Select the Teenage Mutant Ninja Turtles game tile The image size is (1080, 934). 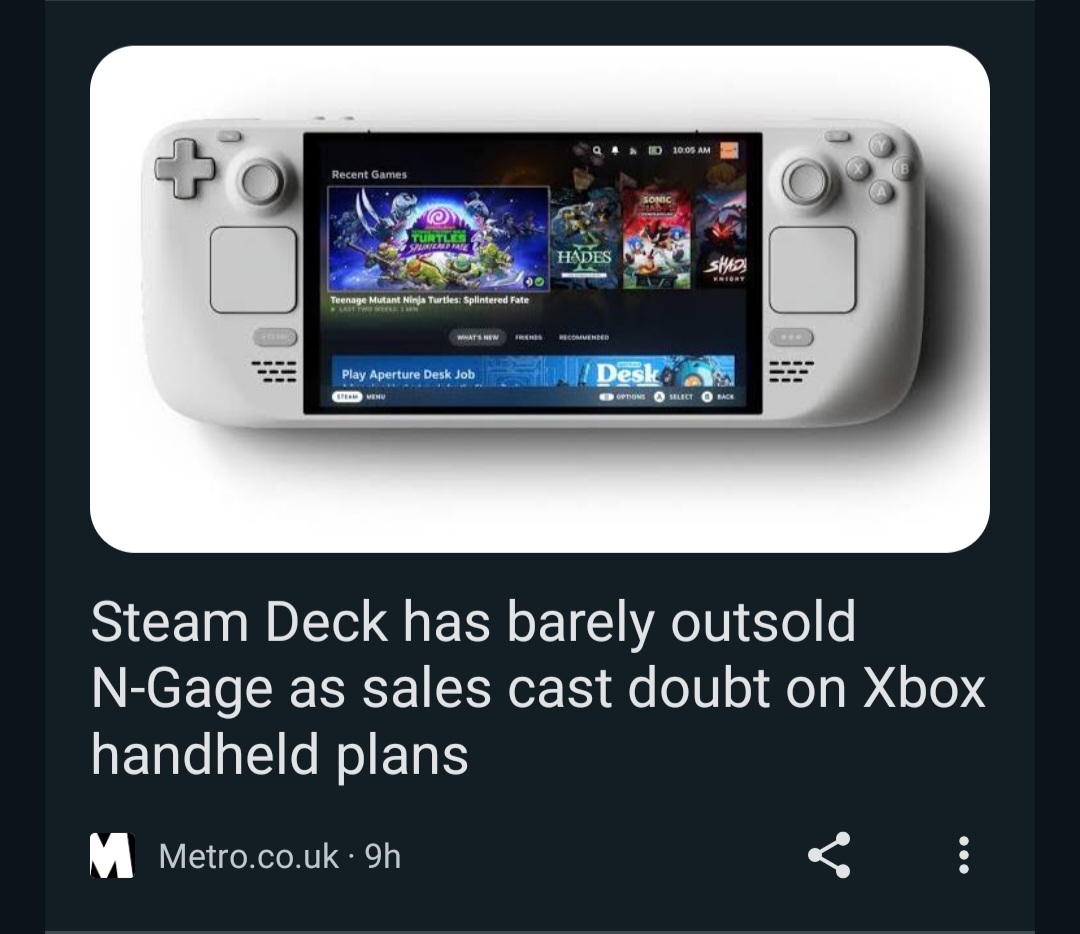pyautogui.click(x=438, y=238)
